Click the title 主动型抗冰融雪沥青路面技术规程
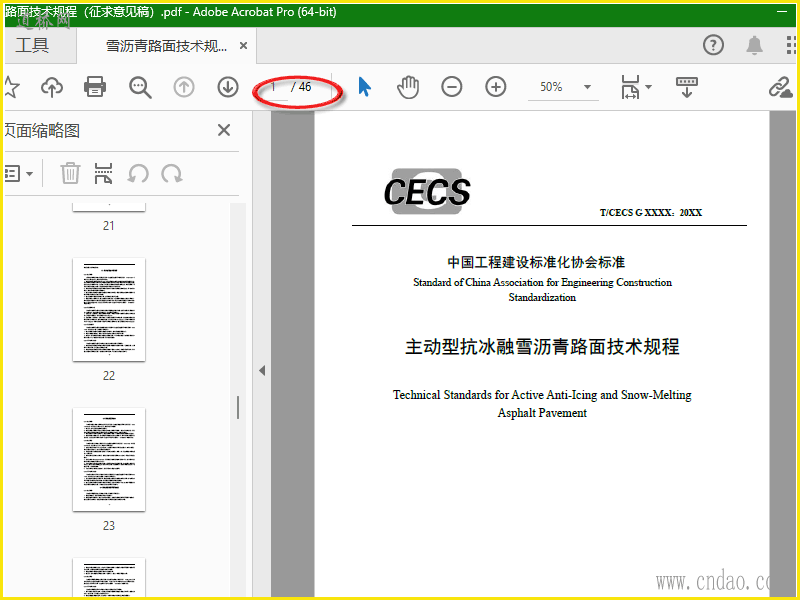800x600 pixels. click(x=542, y=346)
